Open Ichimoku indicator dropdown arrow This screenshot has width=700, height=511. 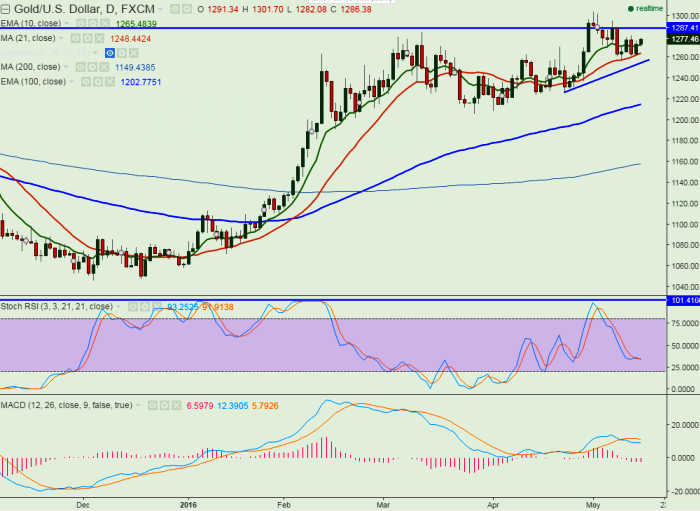tap(96, 53)
